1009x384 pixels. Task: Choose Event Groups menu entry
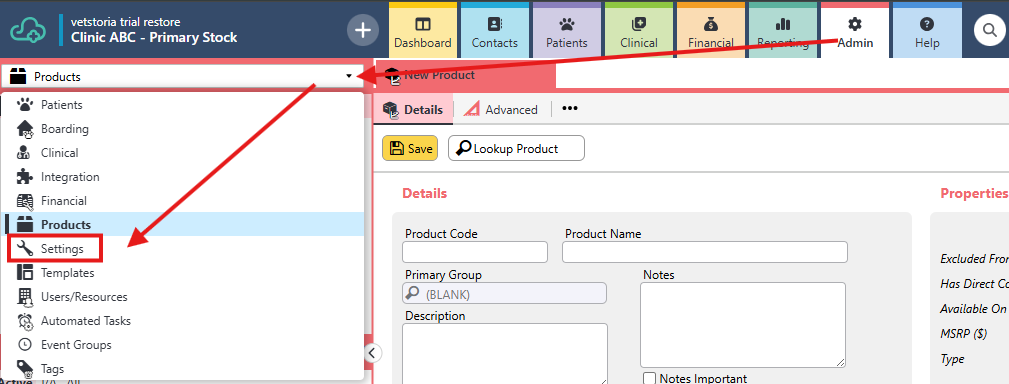(x=183, y=345)
